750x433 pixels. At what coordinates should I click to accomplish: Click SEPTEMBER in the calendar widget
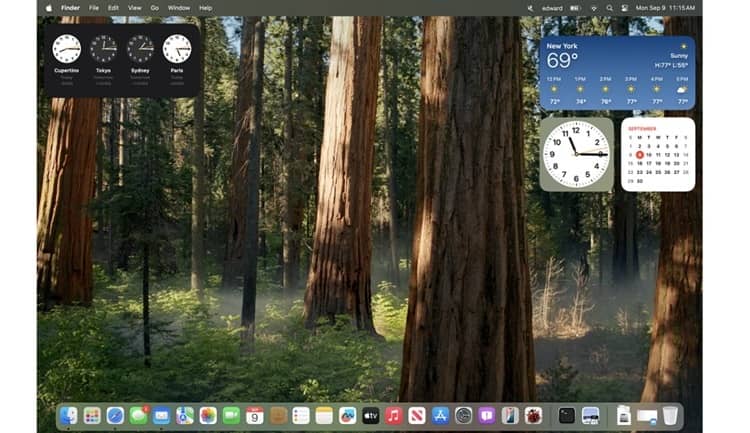click(642, 129)
